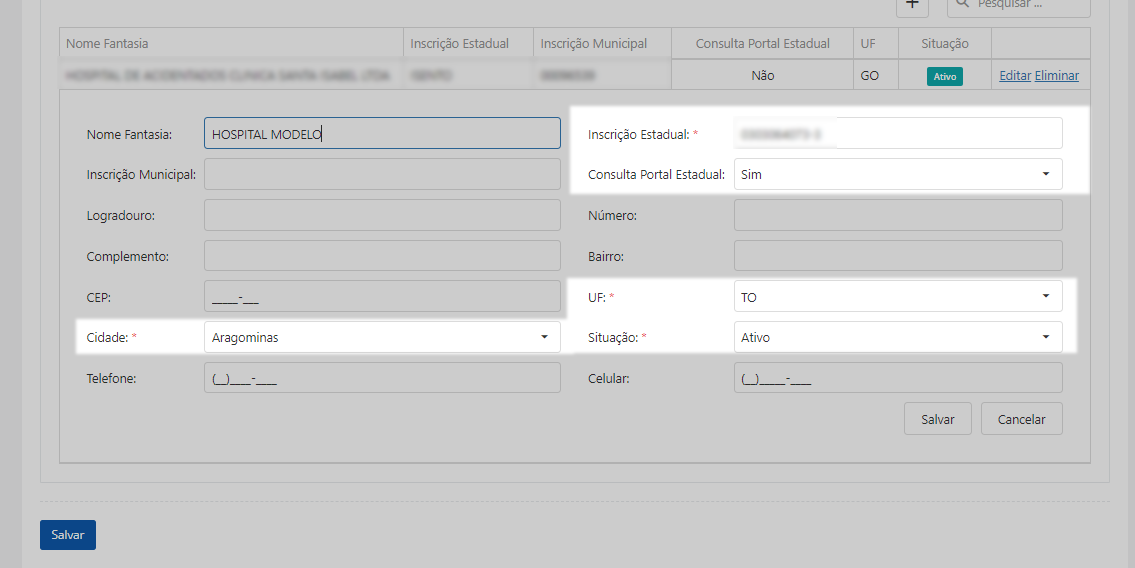Open the Cidade dropdown showing Aragominas

click(382, 337)
